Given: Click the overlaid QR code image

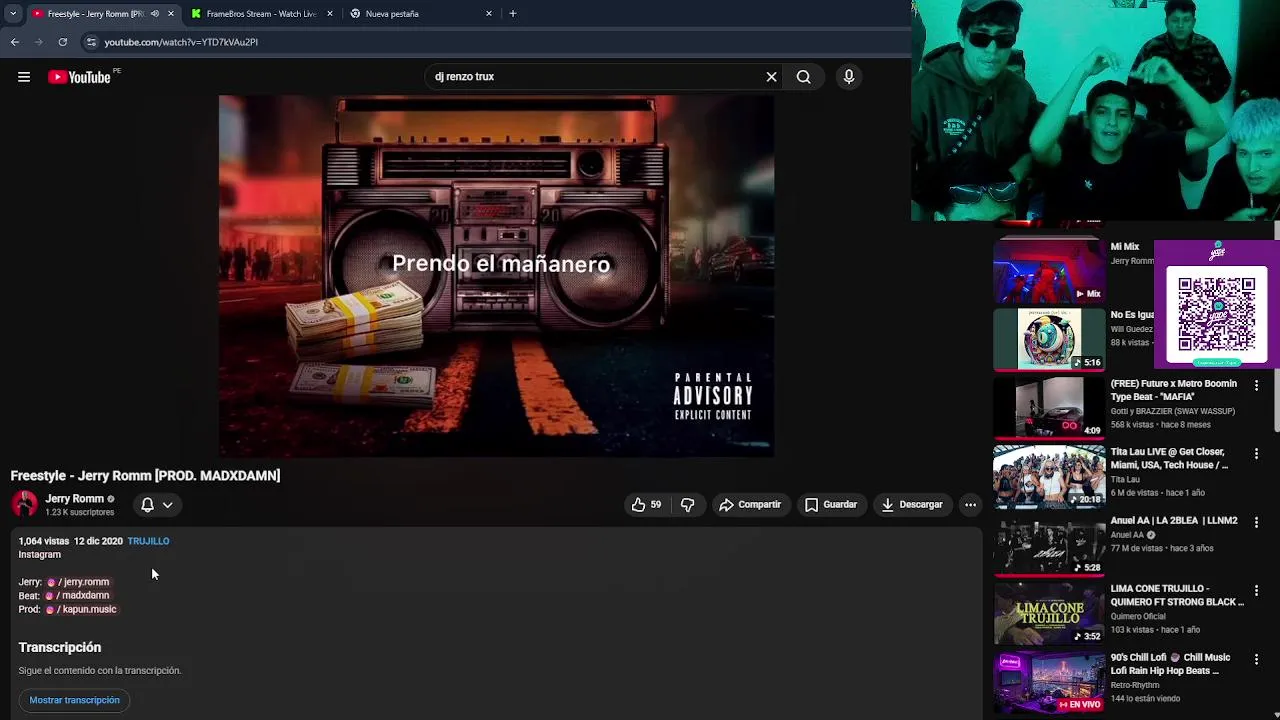Looking at the screenshot, I should (1216, 314).
